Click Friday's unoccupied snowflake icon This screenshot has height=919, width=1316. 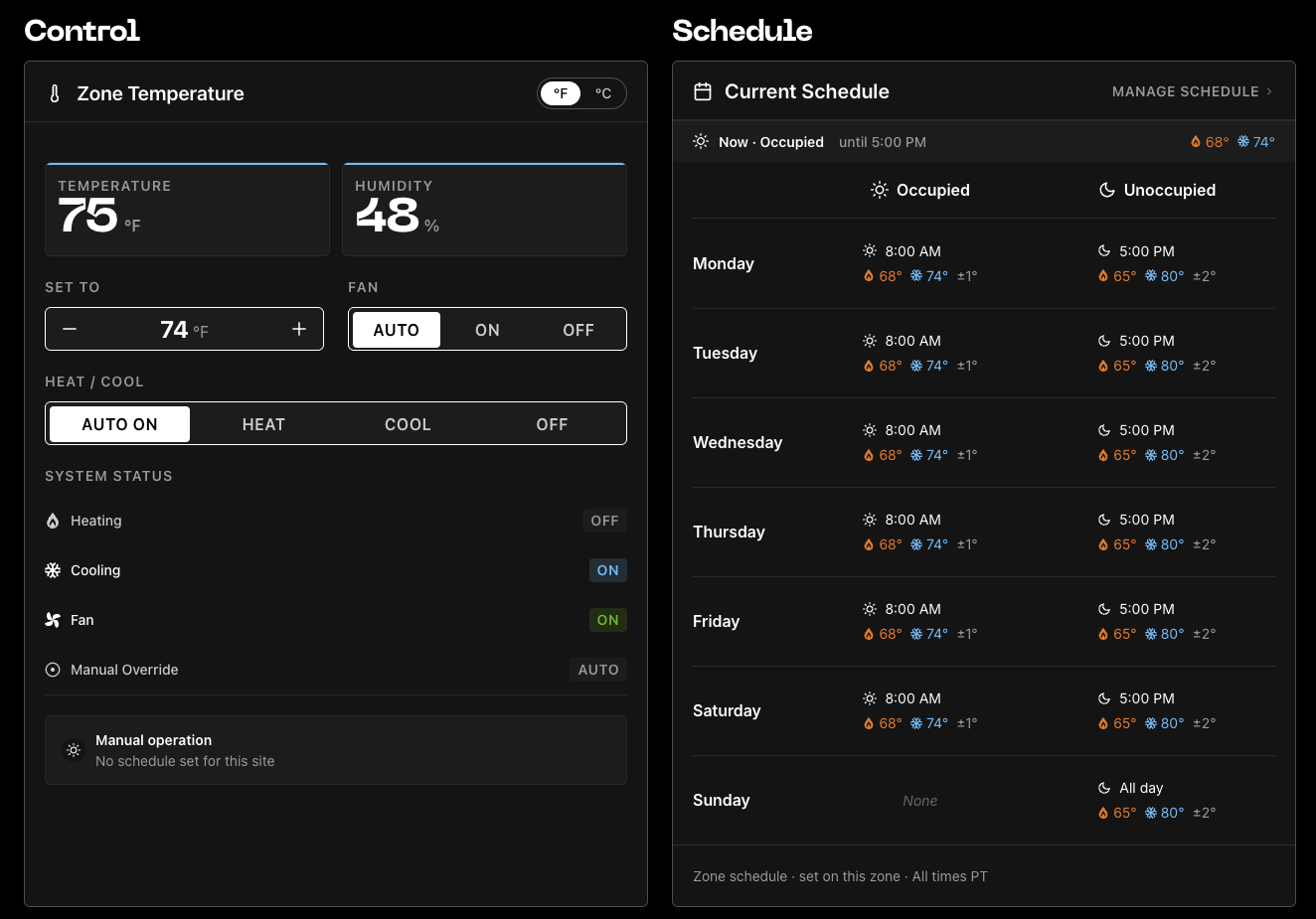pos(1151,634)
